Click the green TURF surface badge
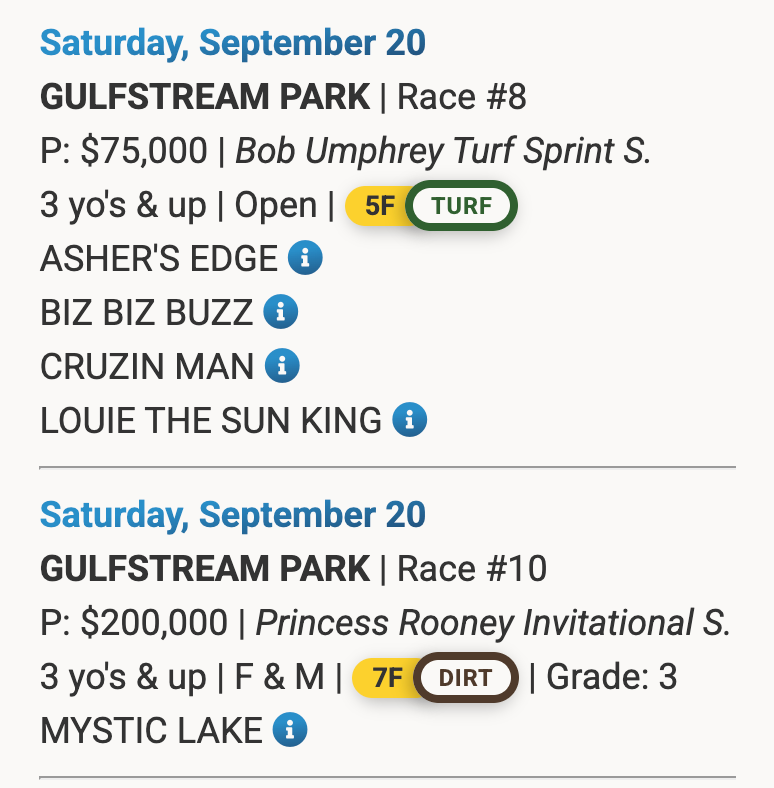This screenshot has width=774, height=788. tap(462, 207)
